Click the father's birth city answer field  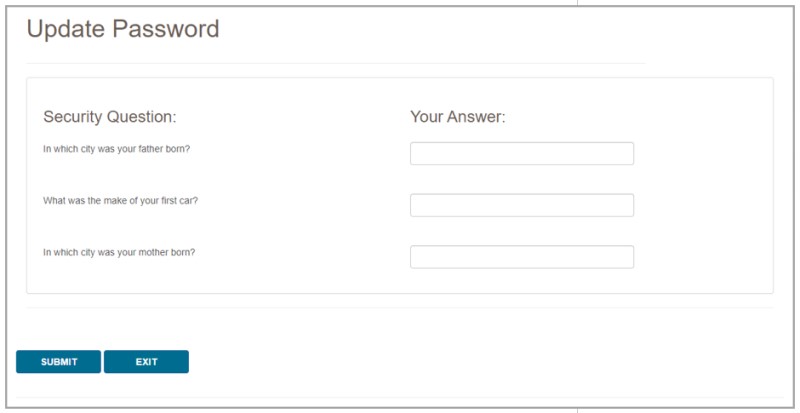click(521, 153)
